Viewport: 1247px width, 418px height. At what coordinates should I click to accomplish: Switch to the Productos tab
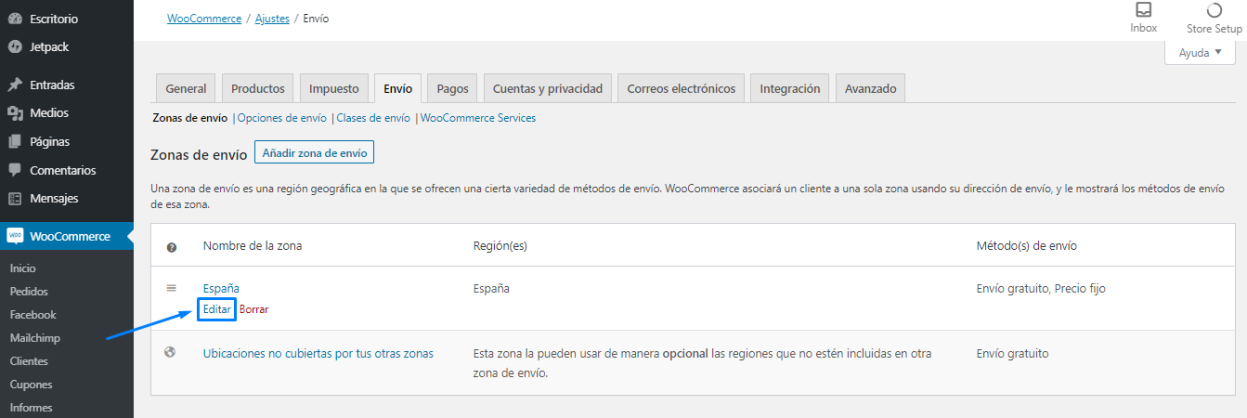258,88
